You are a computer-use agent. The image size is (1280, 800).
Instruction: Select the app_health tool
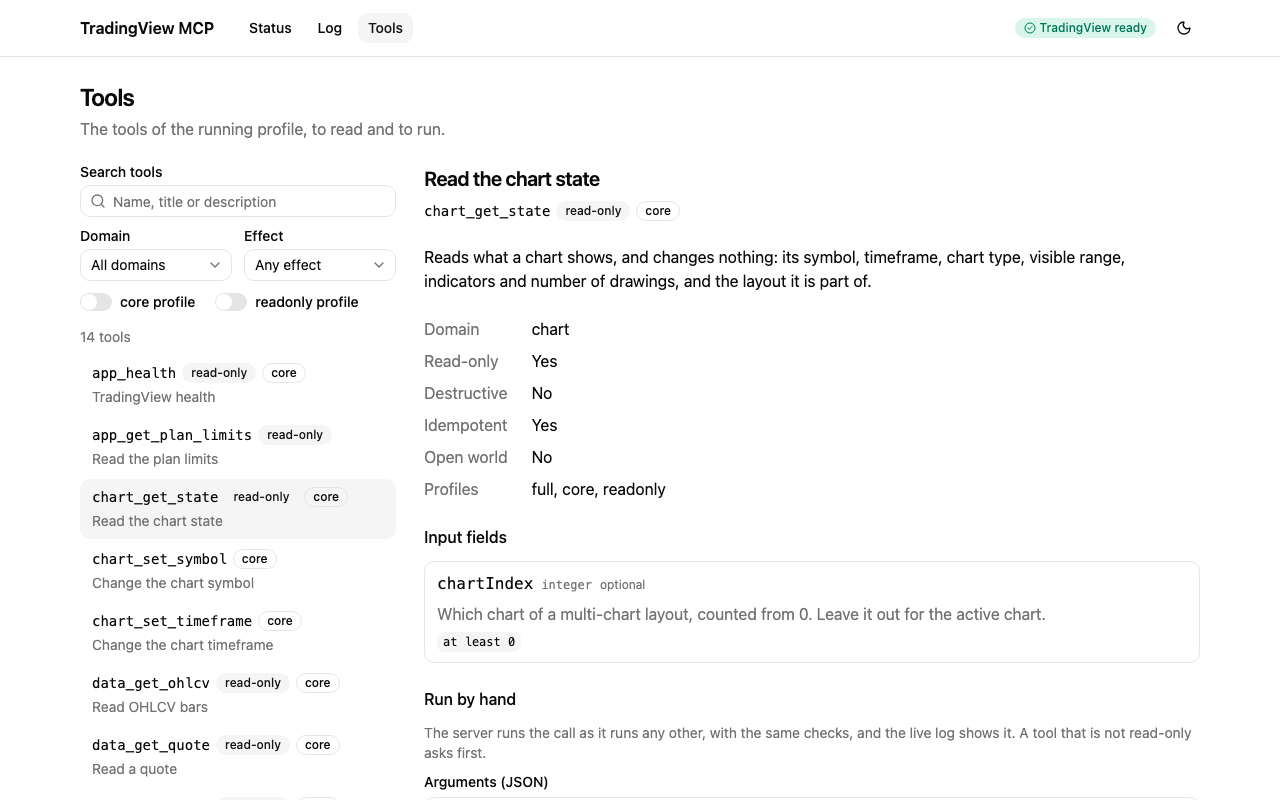click(x=238, y=385)
